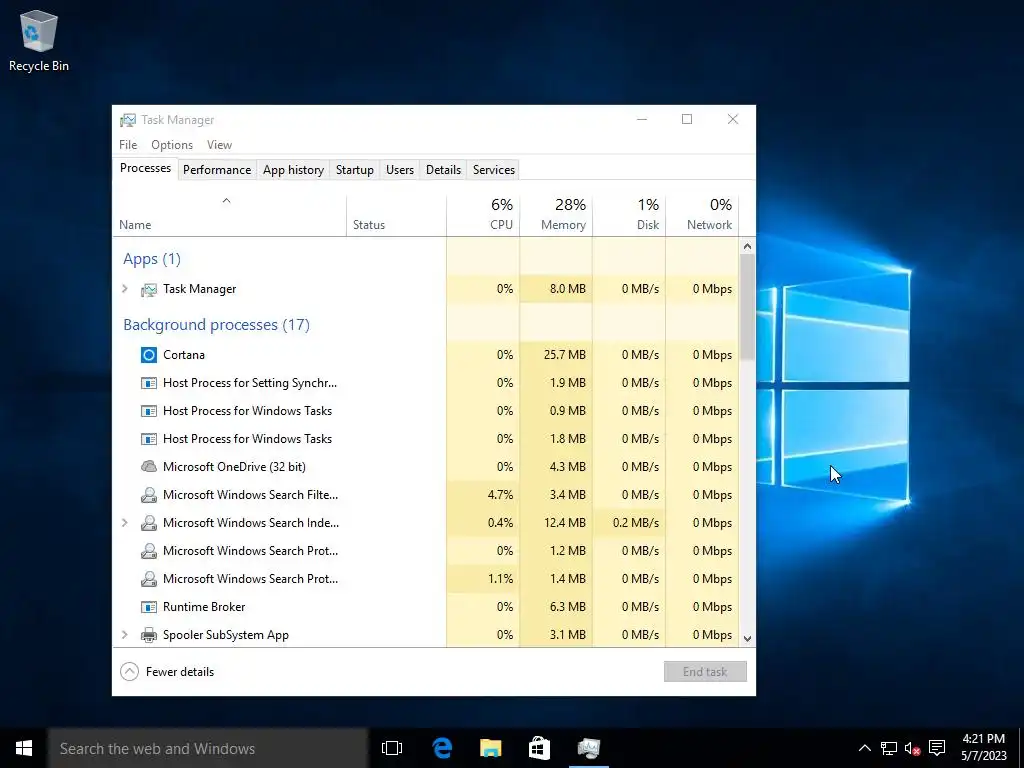Expand the Task Manager app entry
1024x768 pixels.
click(125, 289)
